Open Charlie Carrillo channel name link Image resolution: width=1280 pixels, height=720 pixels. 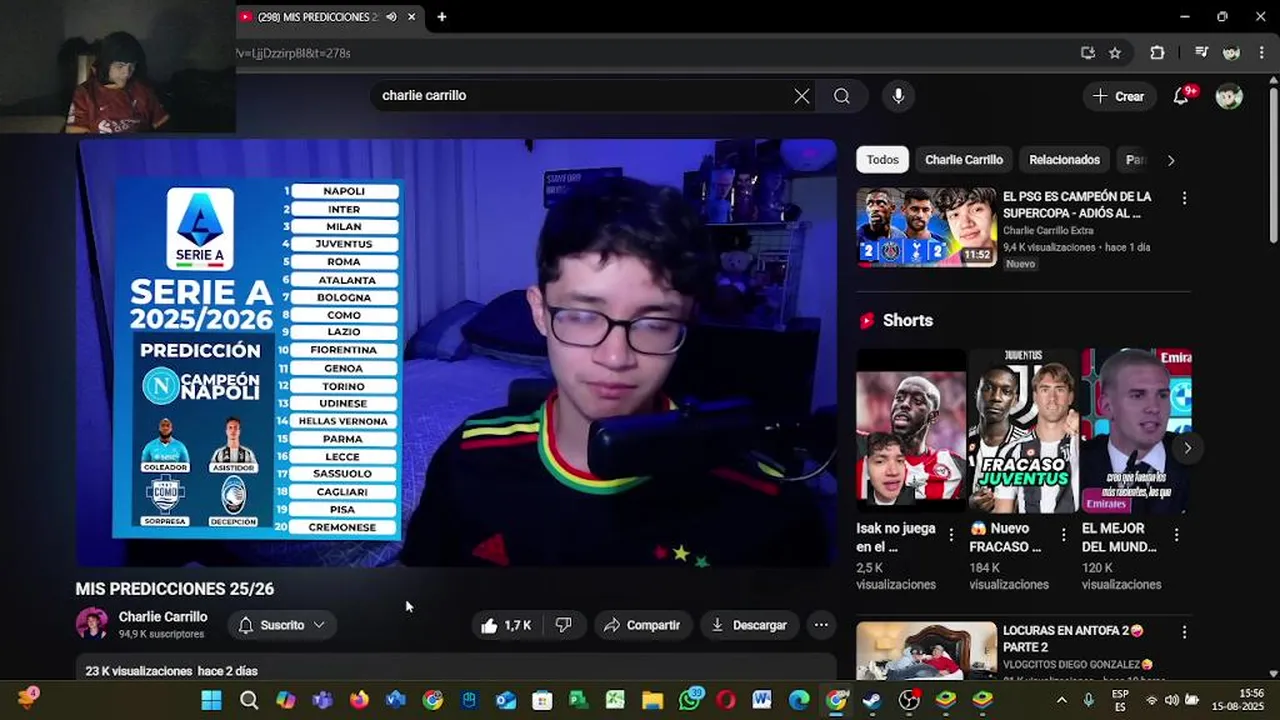pyautogui.click(x=163, y=617)
